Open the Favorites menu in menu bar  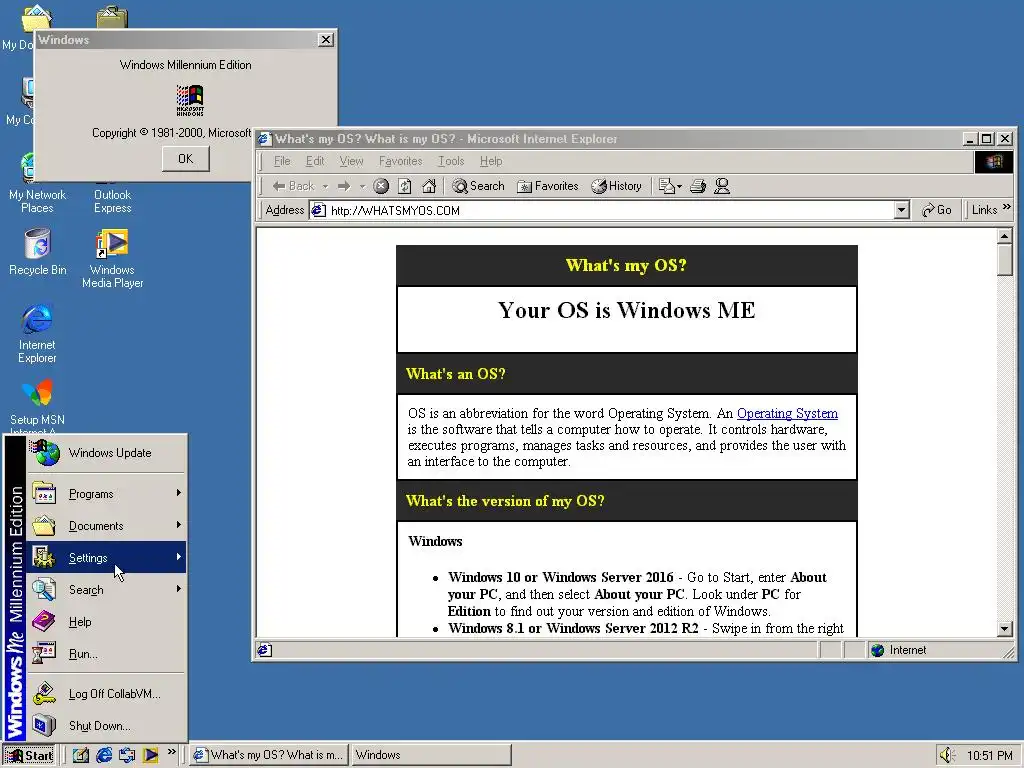(x=400, y=161)
